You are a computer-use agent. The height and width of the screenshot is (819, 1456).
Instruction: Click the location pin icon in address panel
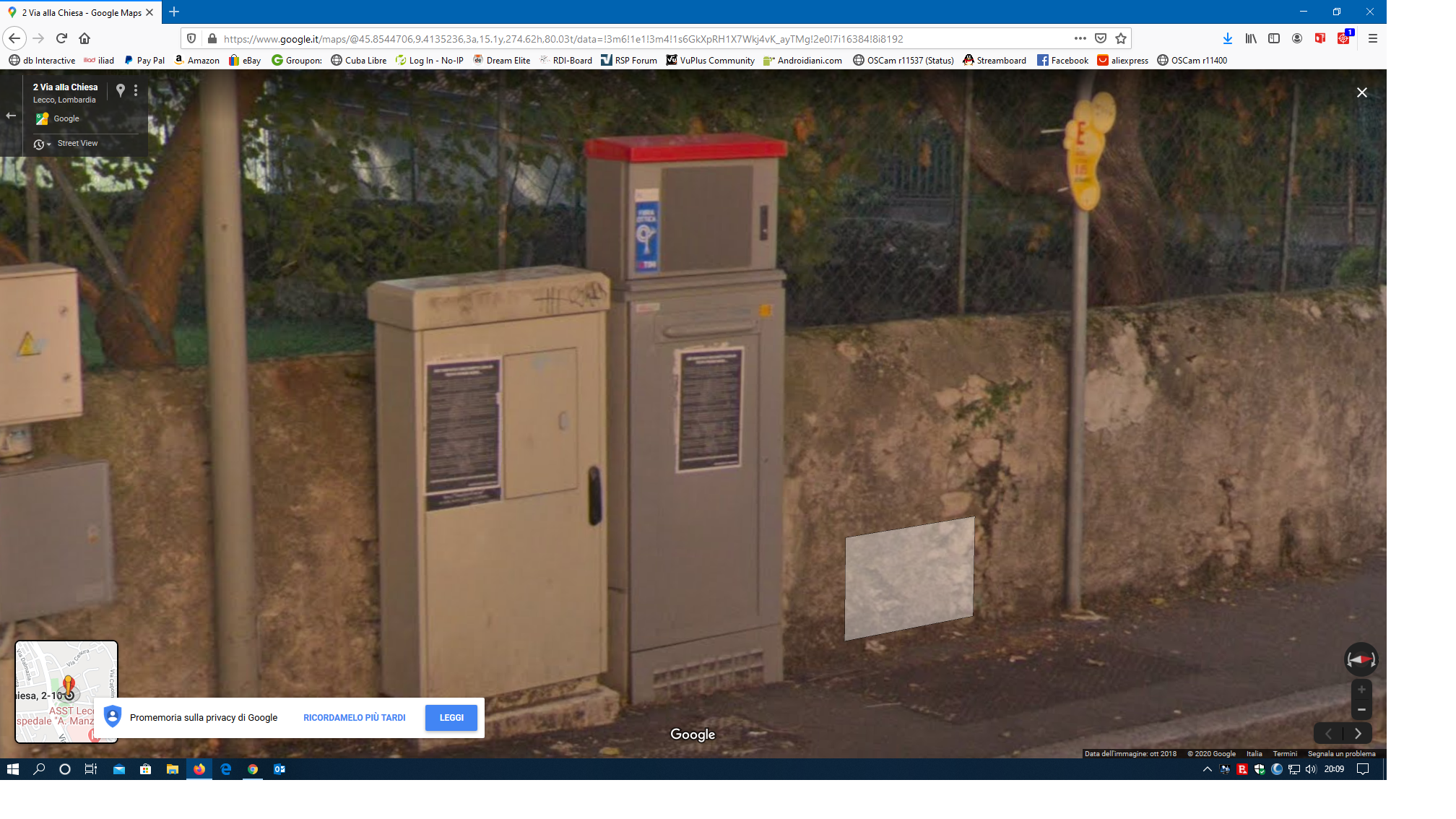pyautogui.click(x=121, y=90)
